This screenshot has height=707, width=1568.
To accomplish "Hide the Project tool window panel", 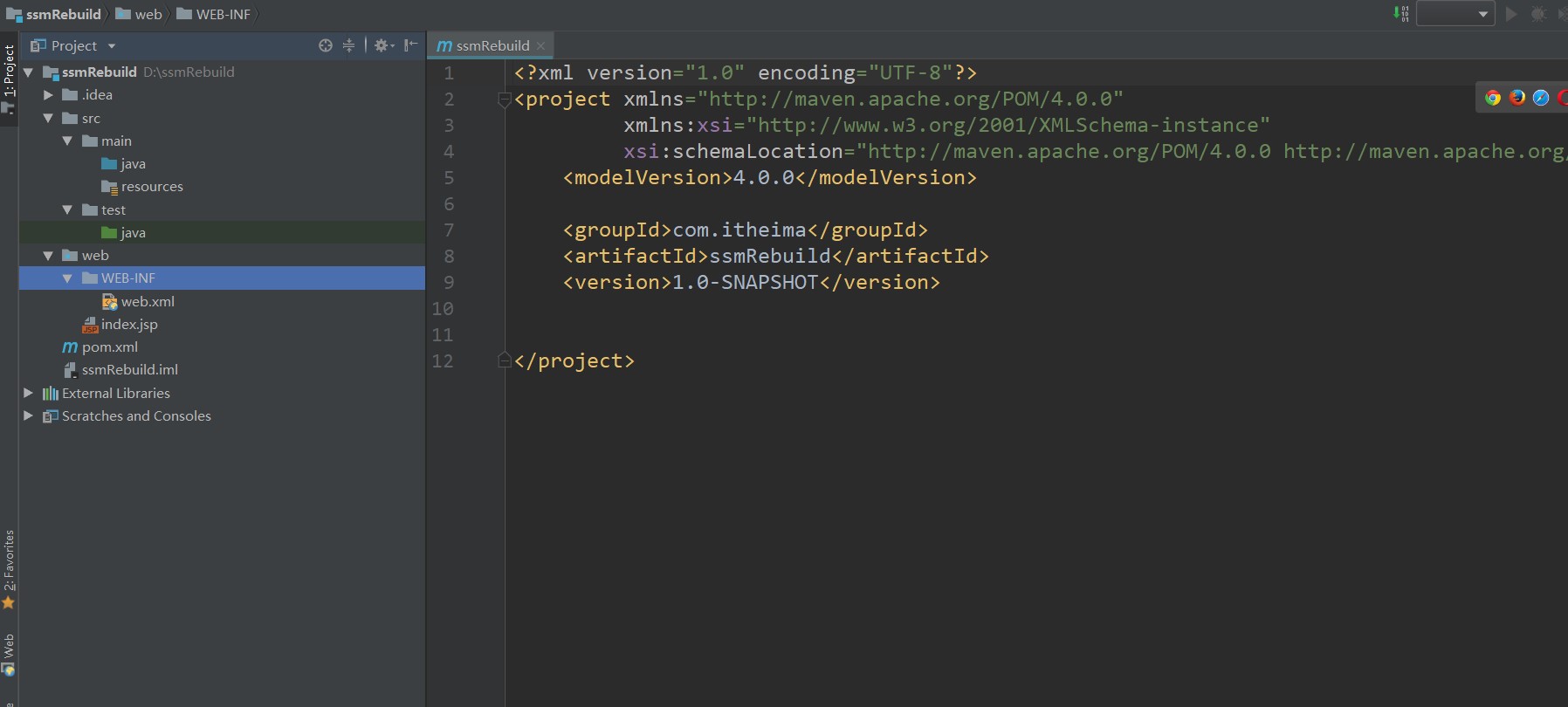I will pos(410,45).
